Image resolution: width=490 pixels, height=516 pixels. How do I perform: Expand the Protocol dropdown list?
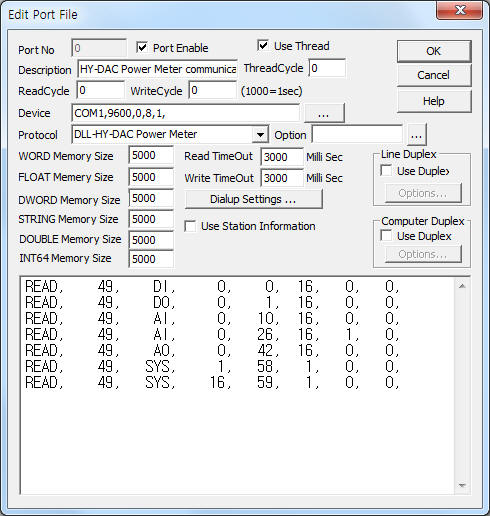click(260, 135)
